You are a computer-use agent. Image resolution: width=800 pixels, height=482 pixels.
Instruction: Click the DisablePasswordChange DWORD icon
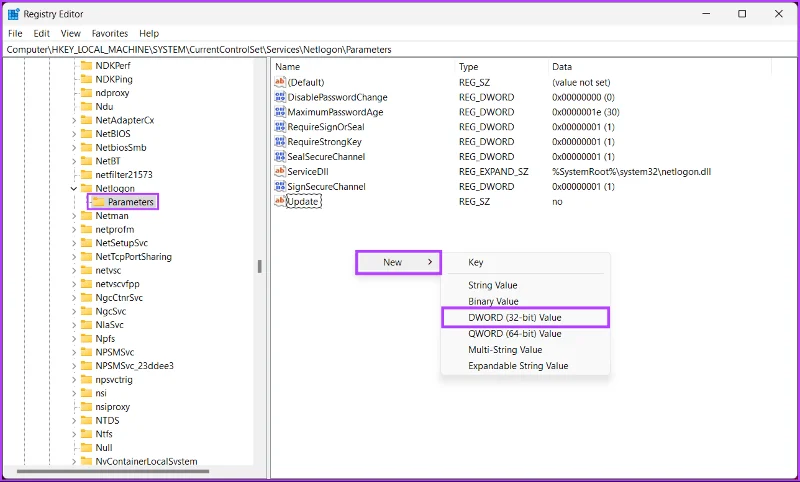(x=280, y=97)
